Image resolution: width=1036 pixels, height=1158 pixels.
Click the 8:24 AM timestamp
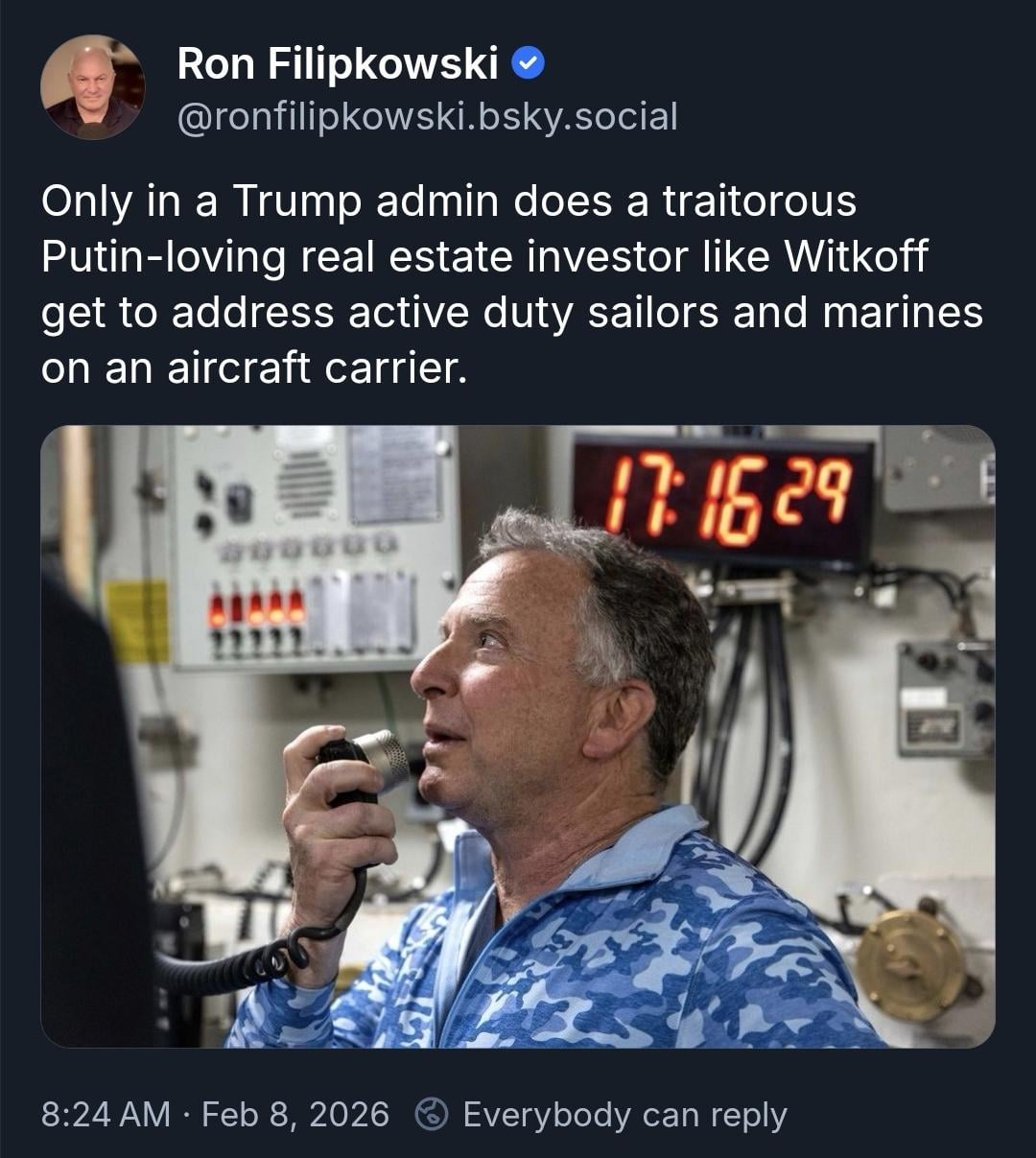click(106, 1114)
